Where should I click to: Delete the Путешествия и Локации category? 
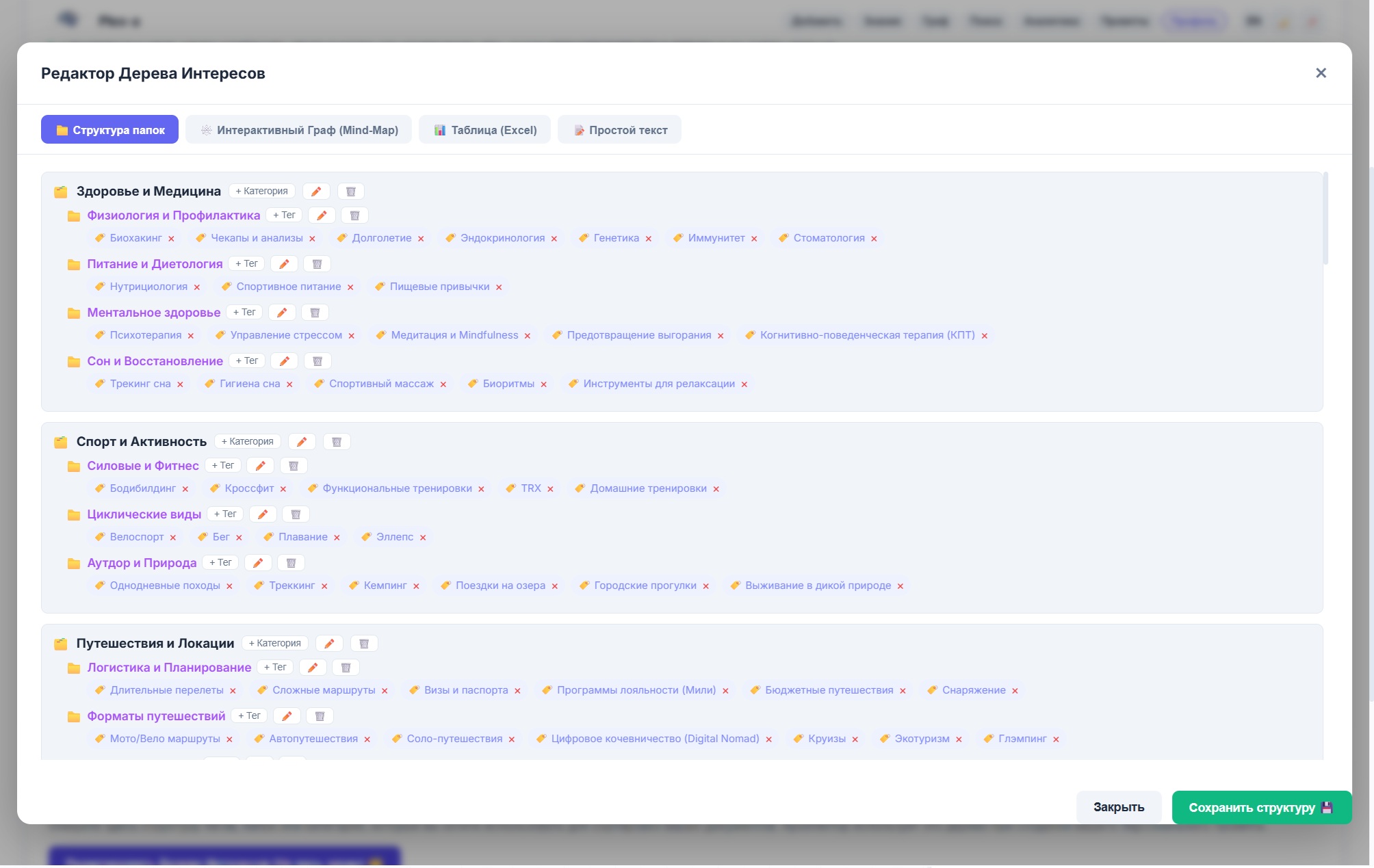[x=364, y=644]
